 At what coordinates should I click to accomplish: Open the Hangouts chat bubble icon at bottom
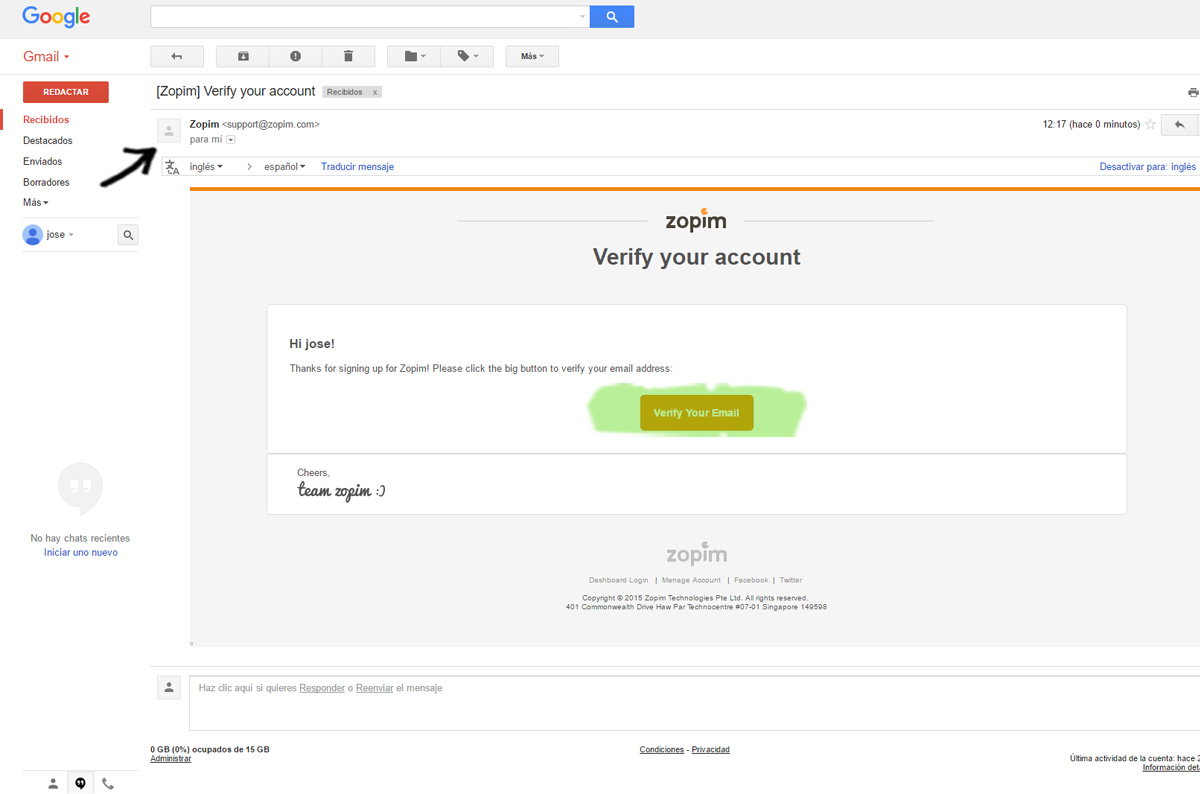pyautogui.click(x=81, y=784)
